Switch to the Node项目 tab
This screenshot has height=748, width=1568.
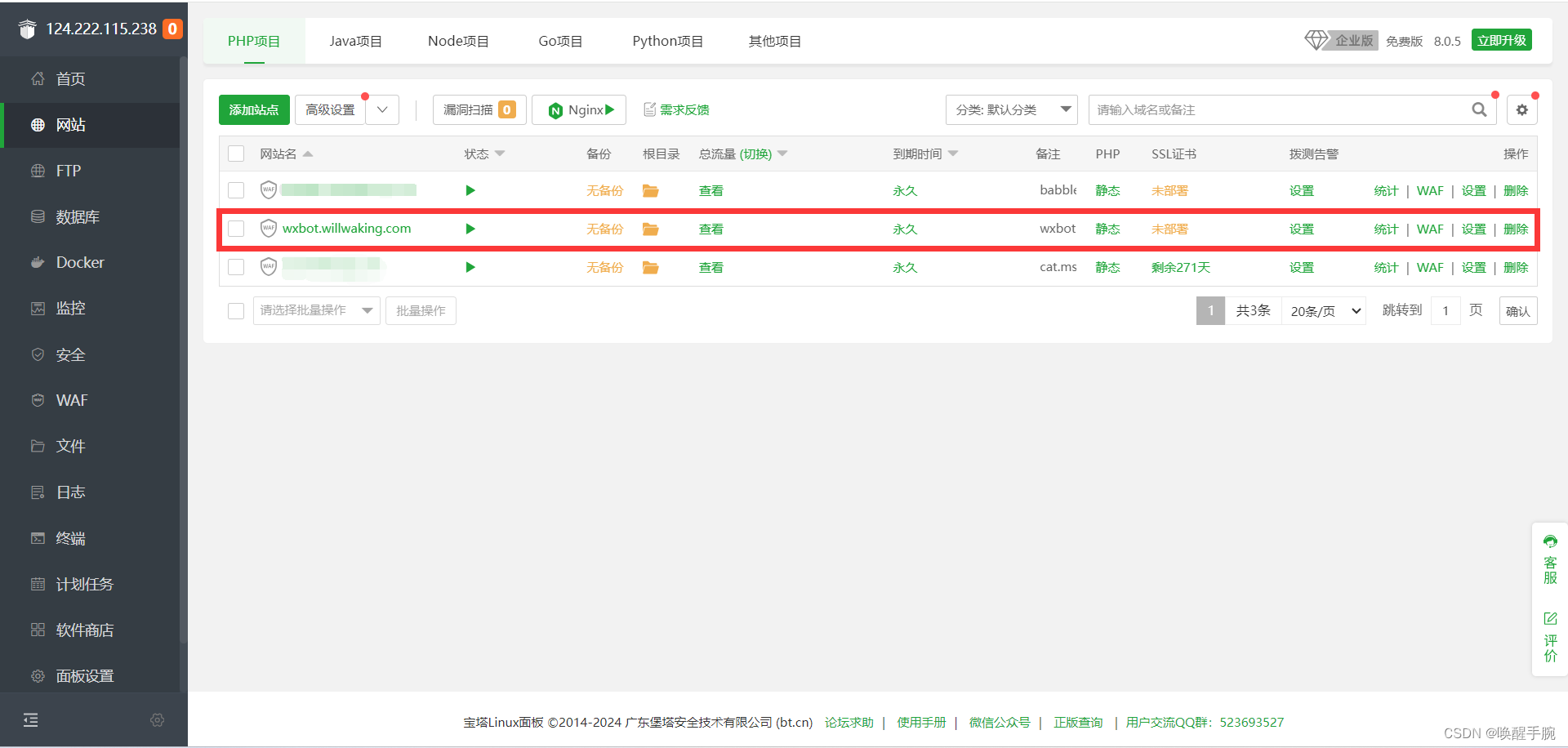(458, 41)
